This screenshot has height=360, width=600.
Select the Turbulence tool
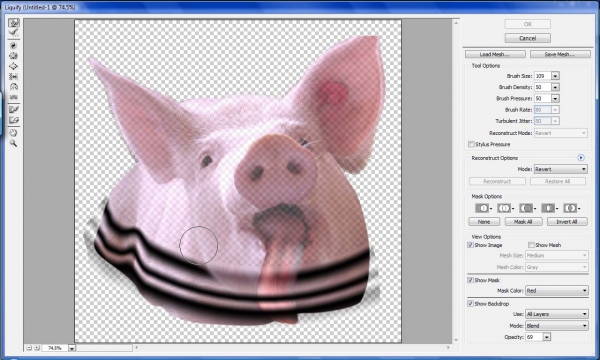pos(13,97)
